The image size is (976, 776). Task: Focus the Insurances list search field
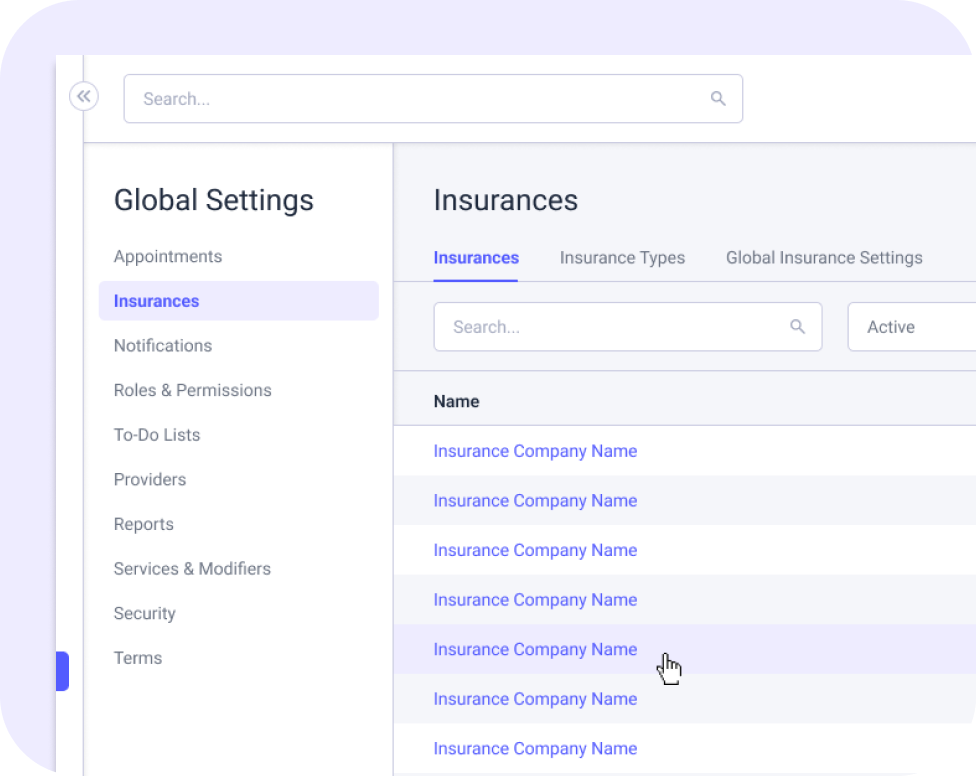tap(610, 327)
